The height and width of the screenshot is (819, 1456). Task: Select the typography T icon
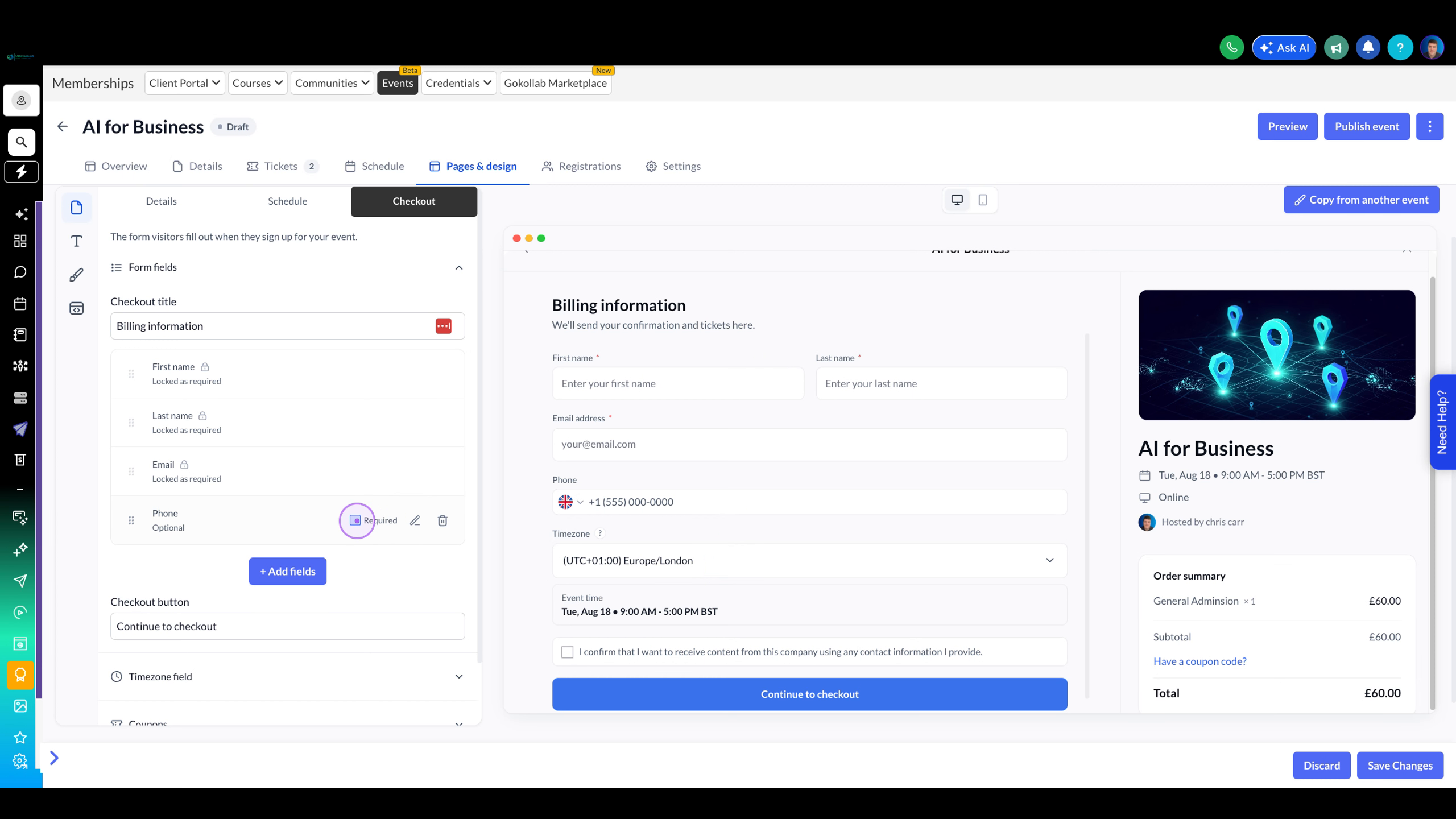tap(77, 241)
